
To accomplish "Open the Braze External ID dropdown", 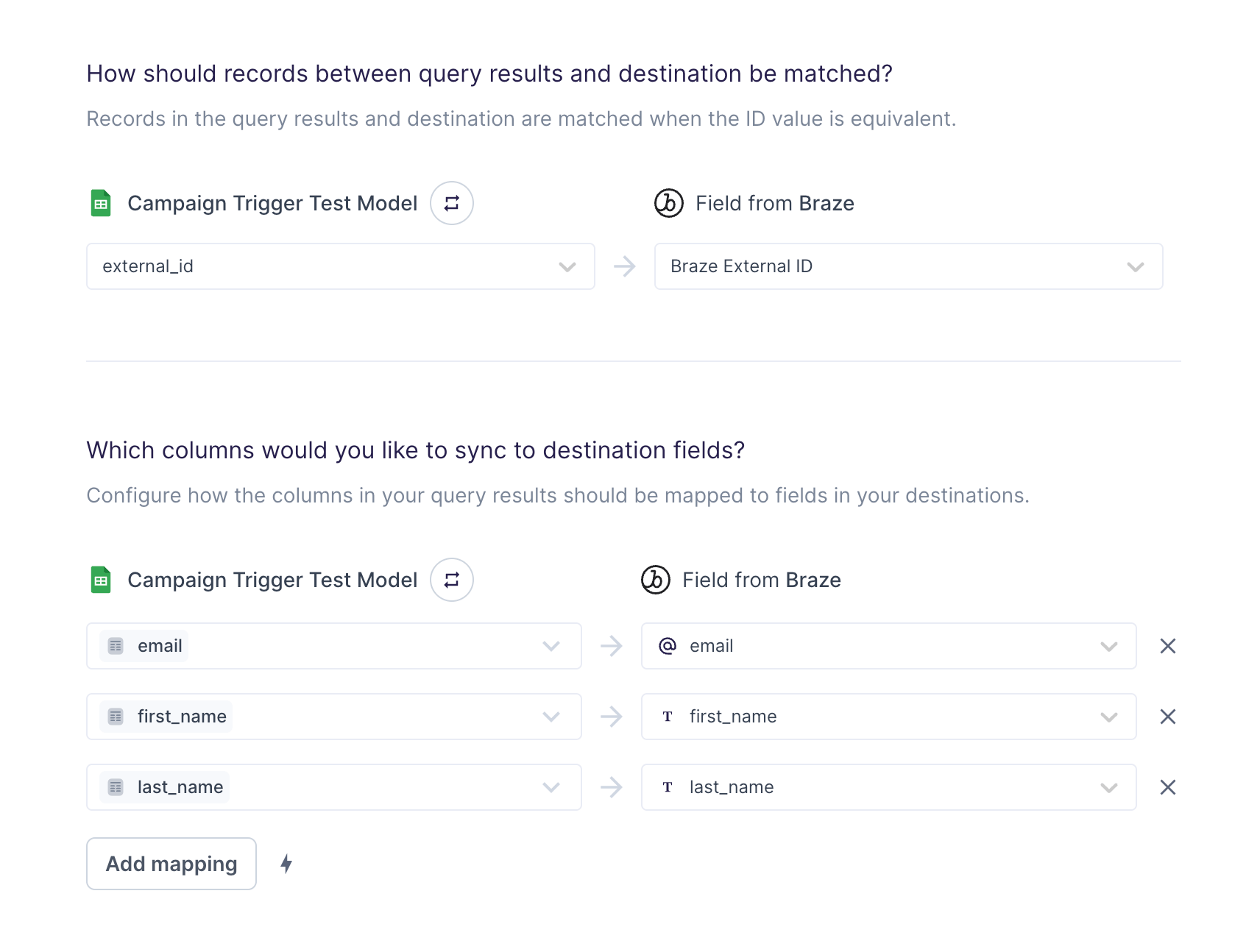I will click(909, 266).
